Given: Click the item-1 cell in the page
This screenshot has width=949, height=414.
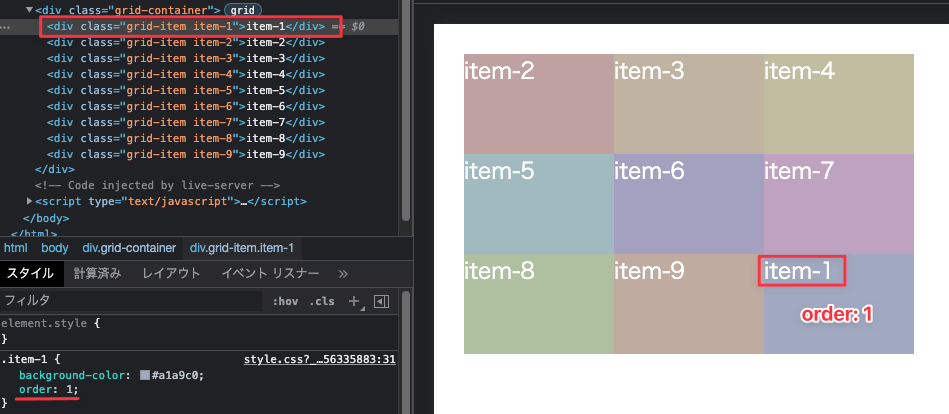Looking at the screenshot, I should tap(839, 303).
